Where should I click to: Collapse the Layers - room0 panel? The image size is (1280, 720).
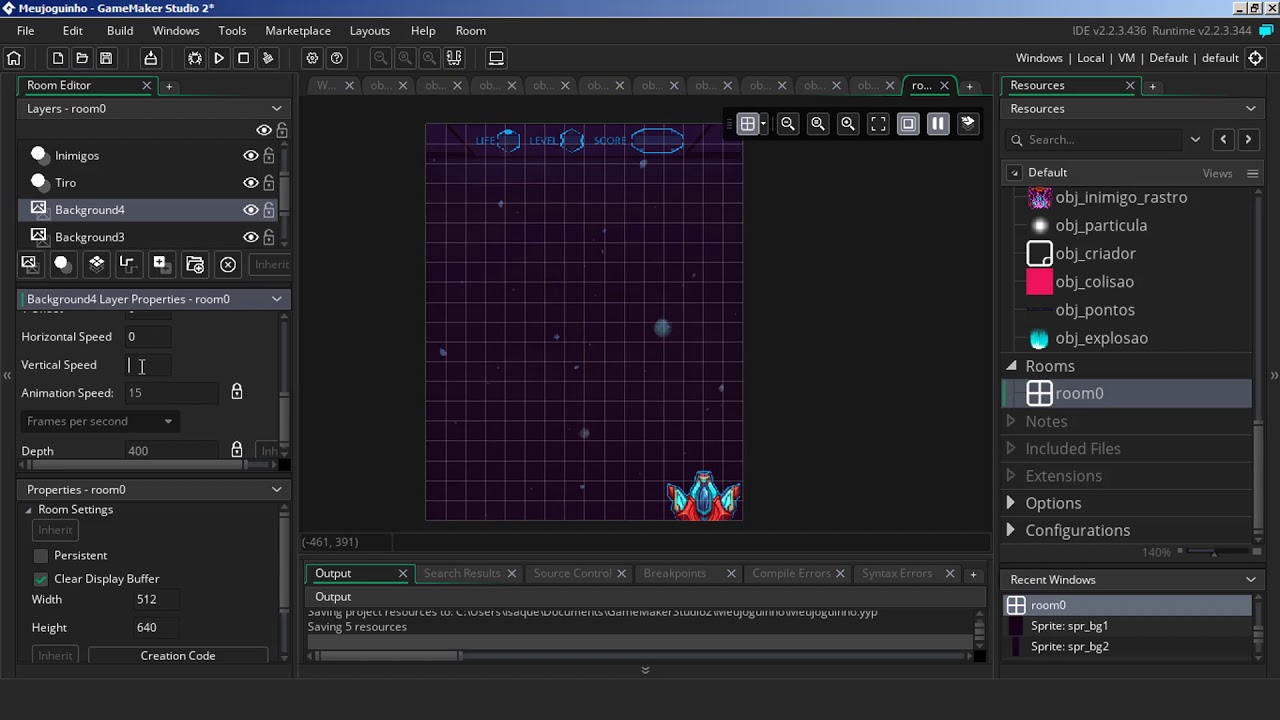(x=277, y=108)
